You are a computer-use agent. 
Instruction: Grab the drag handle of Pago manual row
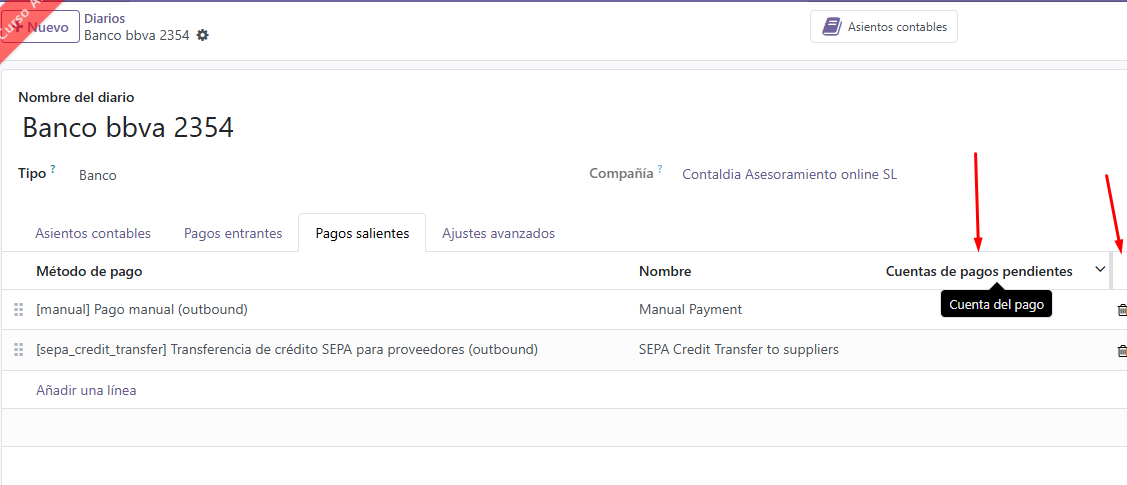tap(19, 310)
